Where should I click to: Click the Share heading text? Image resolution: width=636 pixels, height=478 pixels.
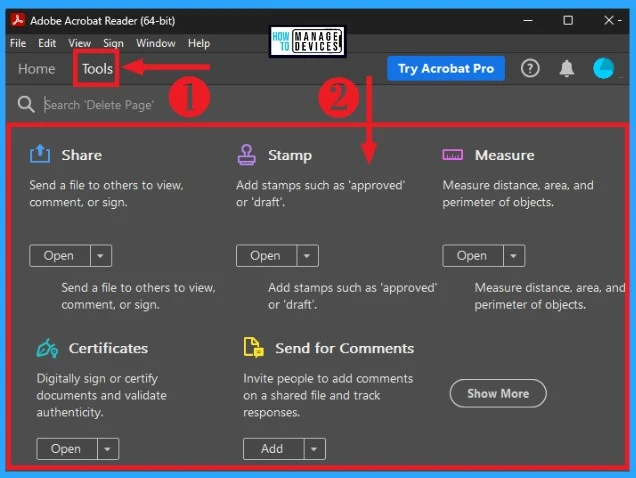[x=82, y=155]
